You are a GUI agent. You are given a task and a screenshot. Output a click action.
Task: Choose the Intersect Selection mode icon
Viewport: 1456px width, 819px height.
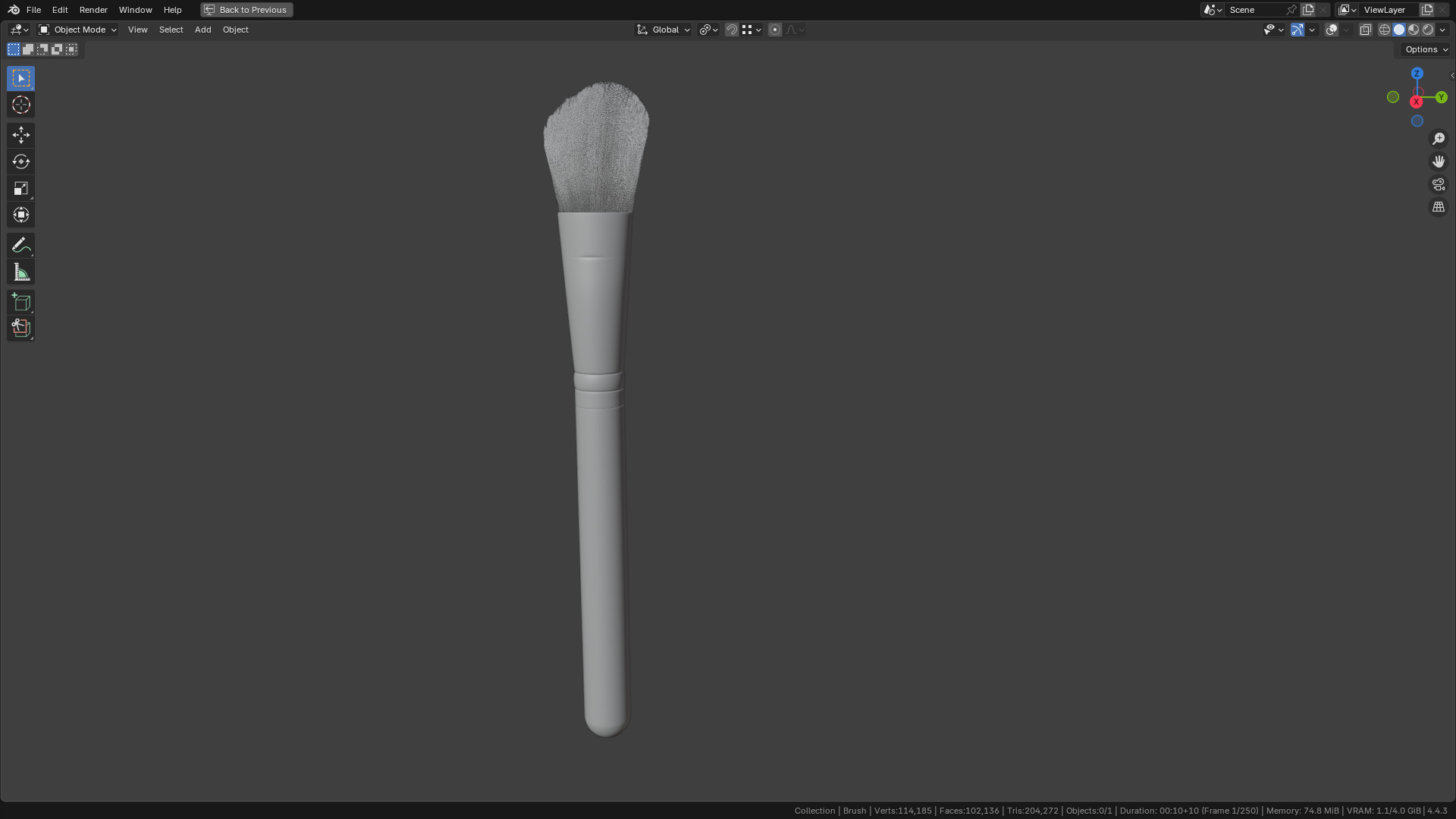point(71,49)
